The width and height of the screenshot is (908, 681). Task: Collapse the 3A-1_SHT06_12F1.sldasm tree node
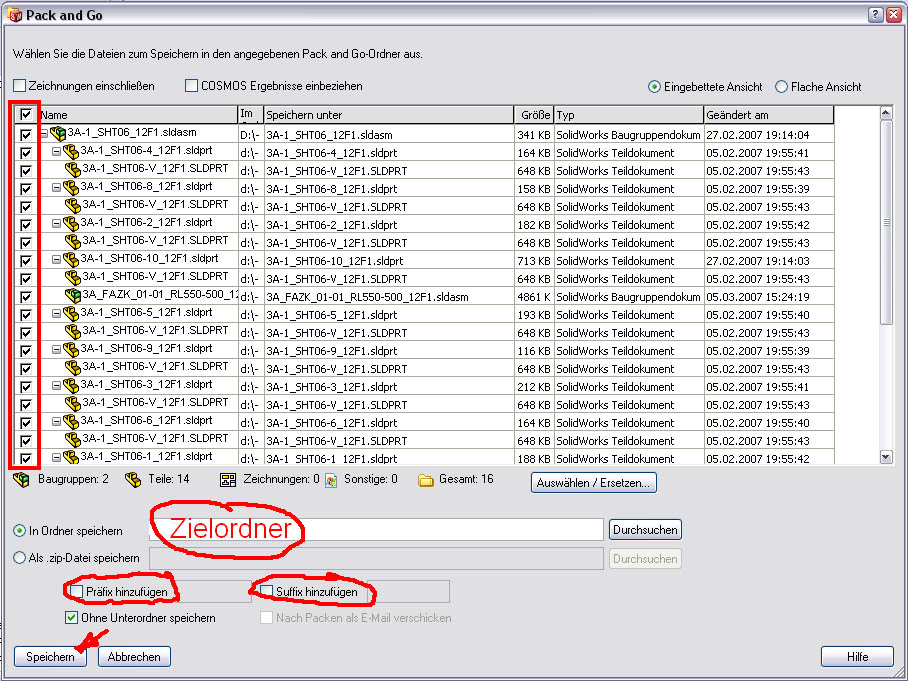coord(44,134)
